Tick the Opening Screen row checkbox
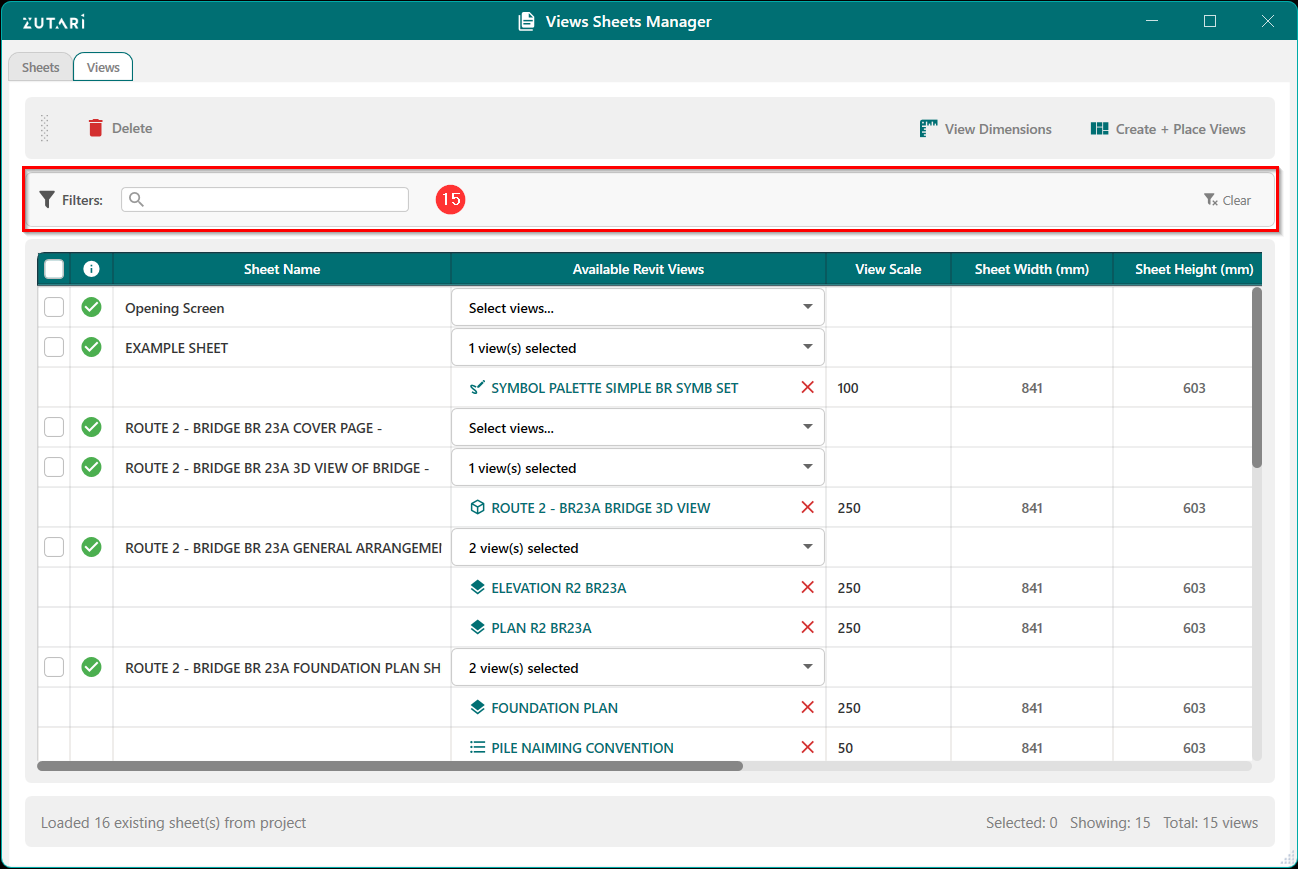Viewport: 1298px width, 869px height. 54,308
